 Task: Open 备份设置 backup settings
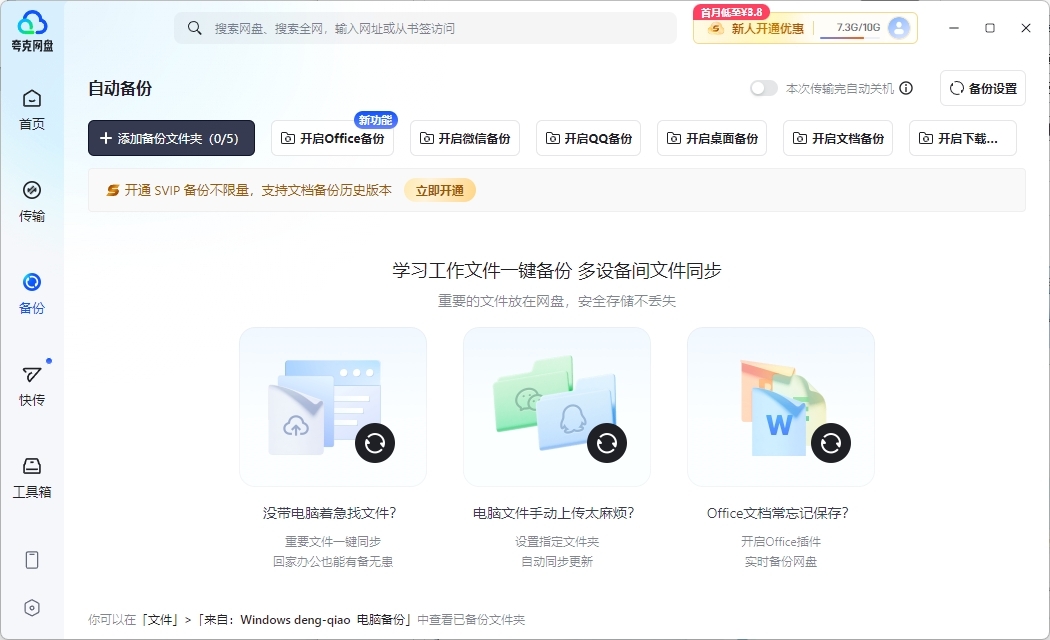click(983, 88)
